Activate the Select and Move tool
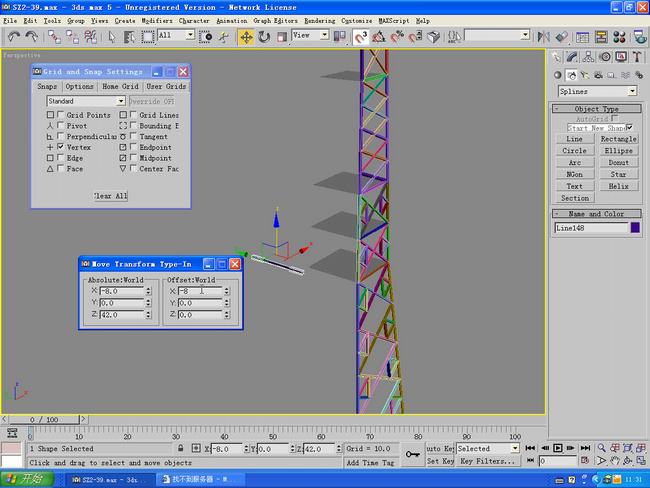The image size is (650, 488). [x=246, y=37]
